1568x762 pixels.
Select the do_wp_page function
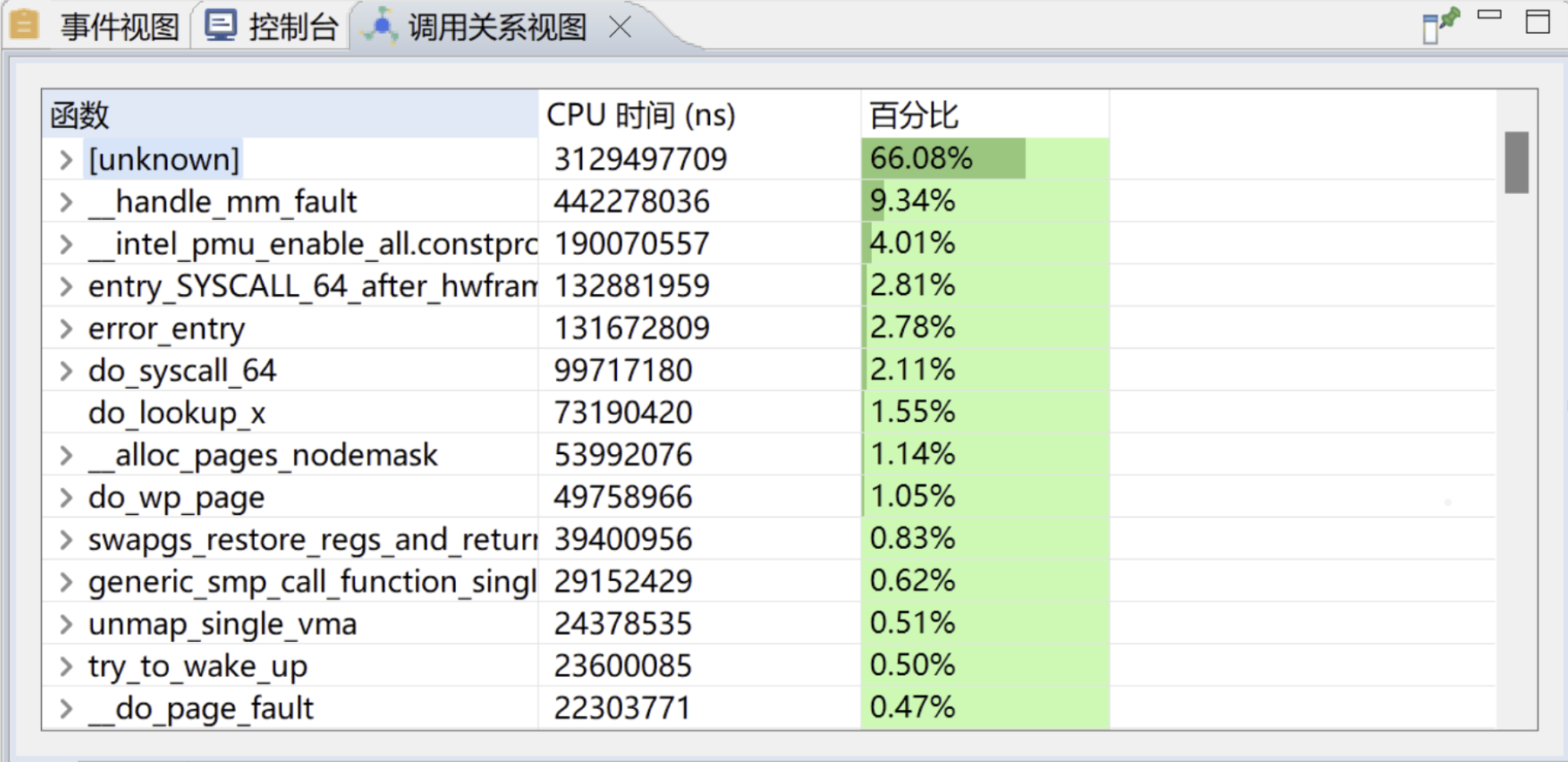click(177, 498)
